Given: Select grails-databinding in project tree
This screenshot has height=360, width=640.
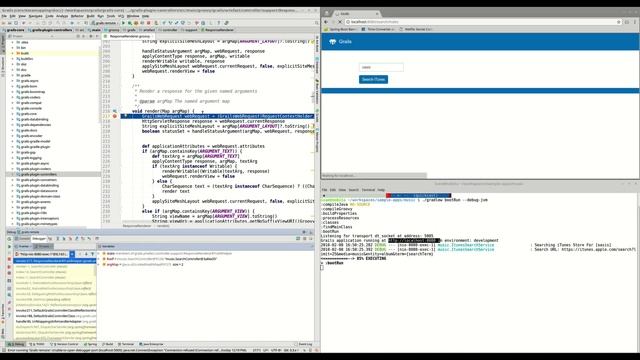Looking at the screenshot, I should [x=35, y=119].
